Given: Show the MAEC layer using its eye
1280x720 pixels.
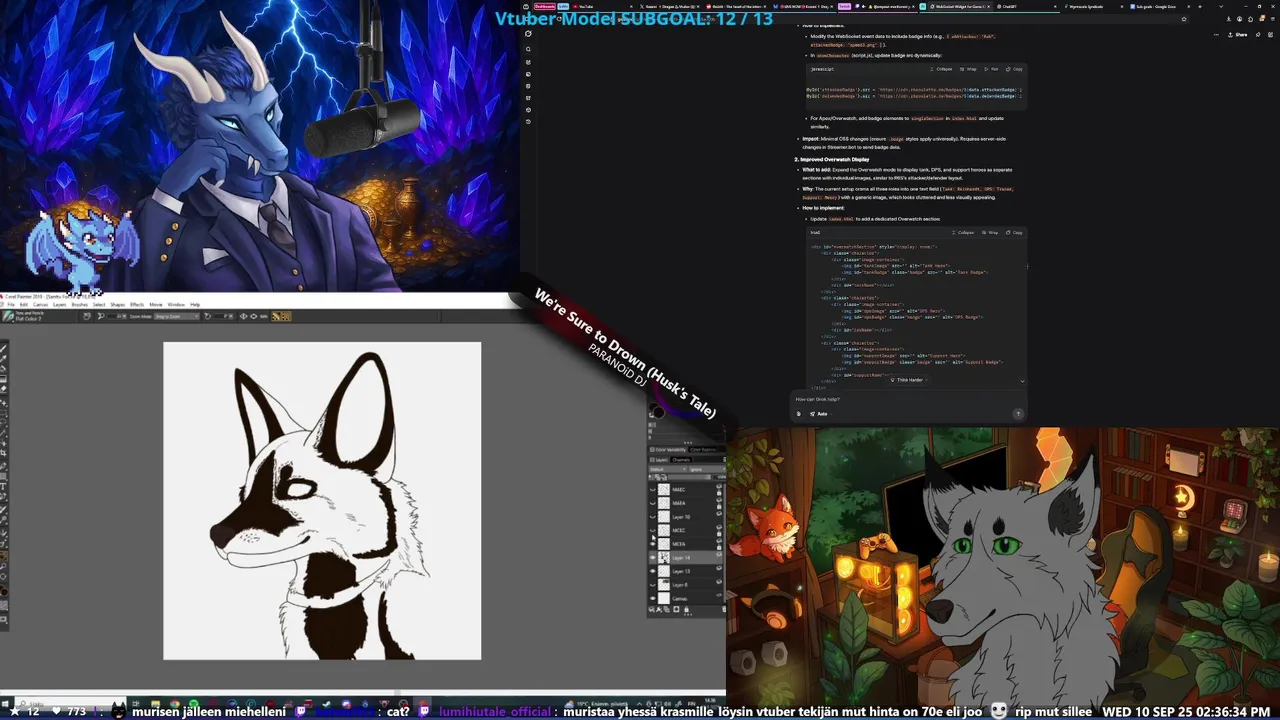Looking at the screenshot, I should [653, 490].
